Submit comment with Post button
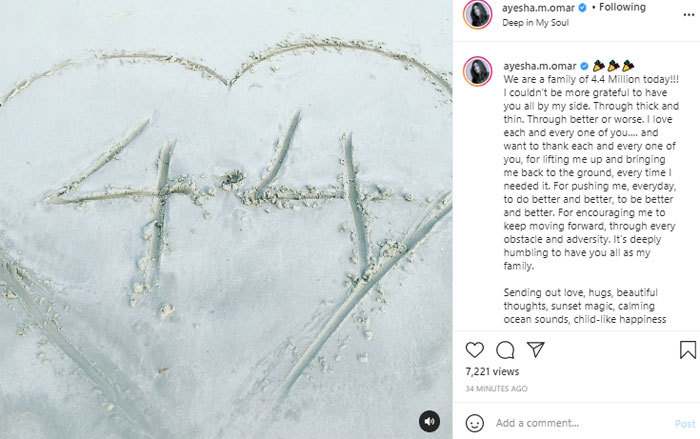 [685, 423]
